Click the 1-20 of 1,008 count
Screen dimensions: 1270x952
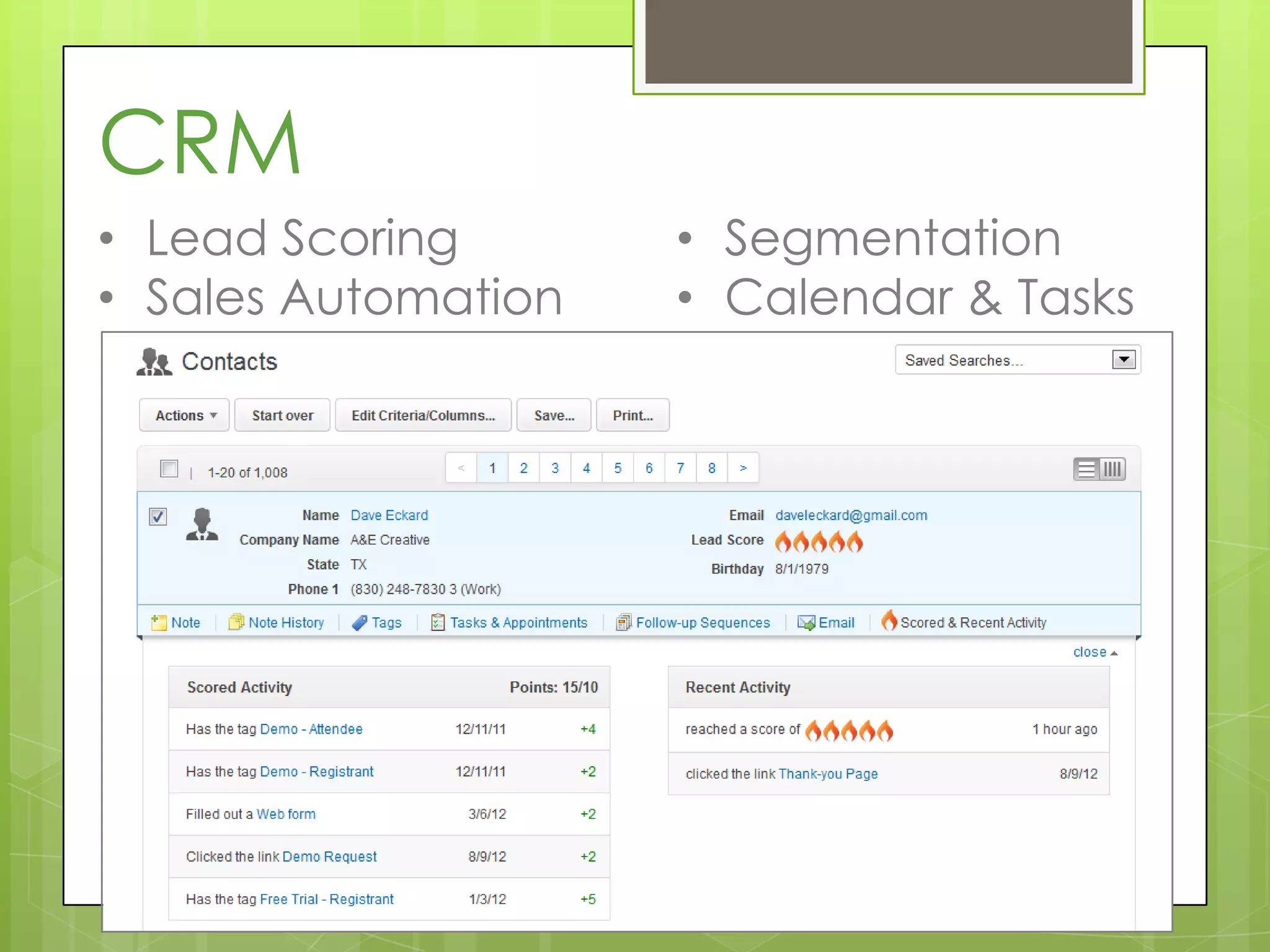pyautogui.click(x=247, y=472)
